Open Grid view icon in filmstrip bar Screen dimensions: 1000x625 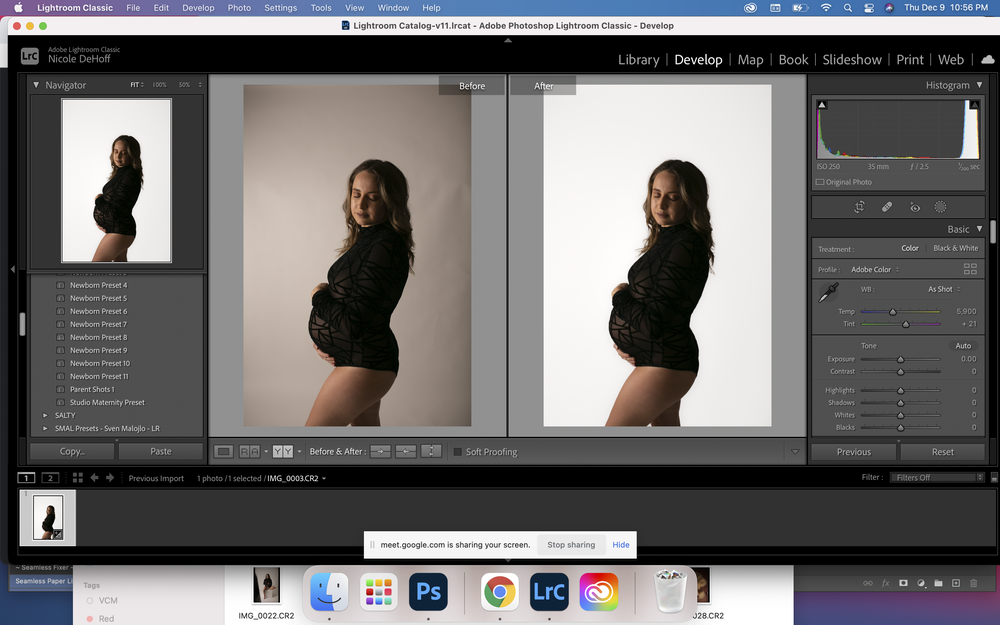pyautogui.click(x=78, y=478)
